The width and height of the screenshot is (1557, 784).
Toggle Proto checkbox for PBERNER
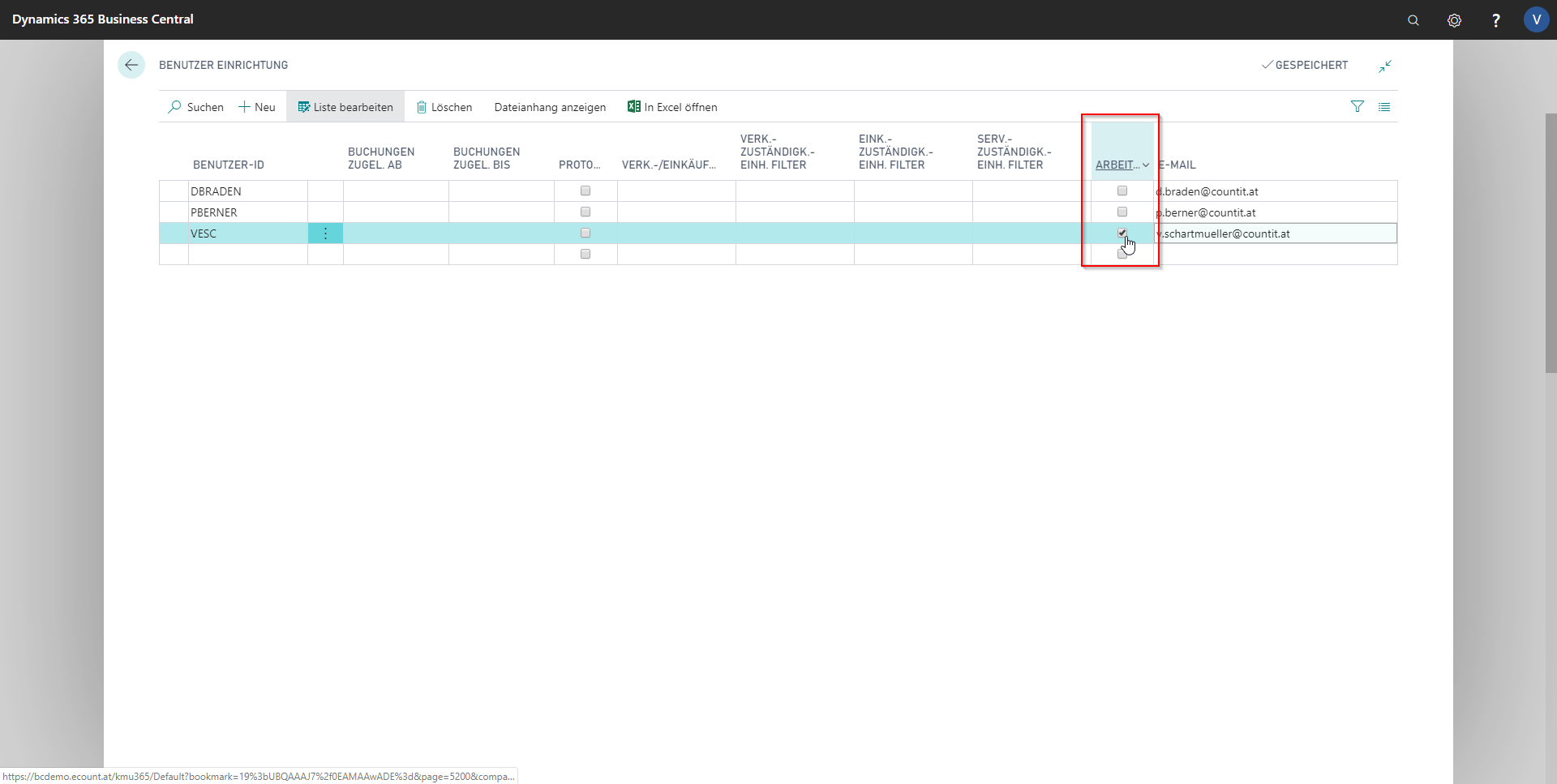(x=585, y=212)
